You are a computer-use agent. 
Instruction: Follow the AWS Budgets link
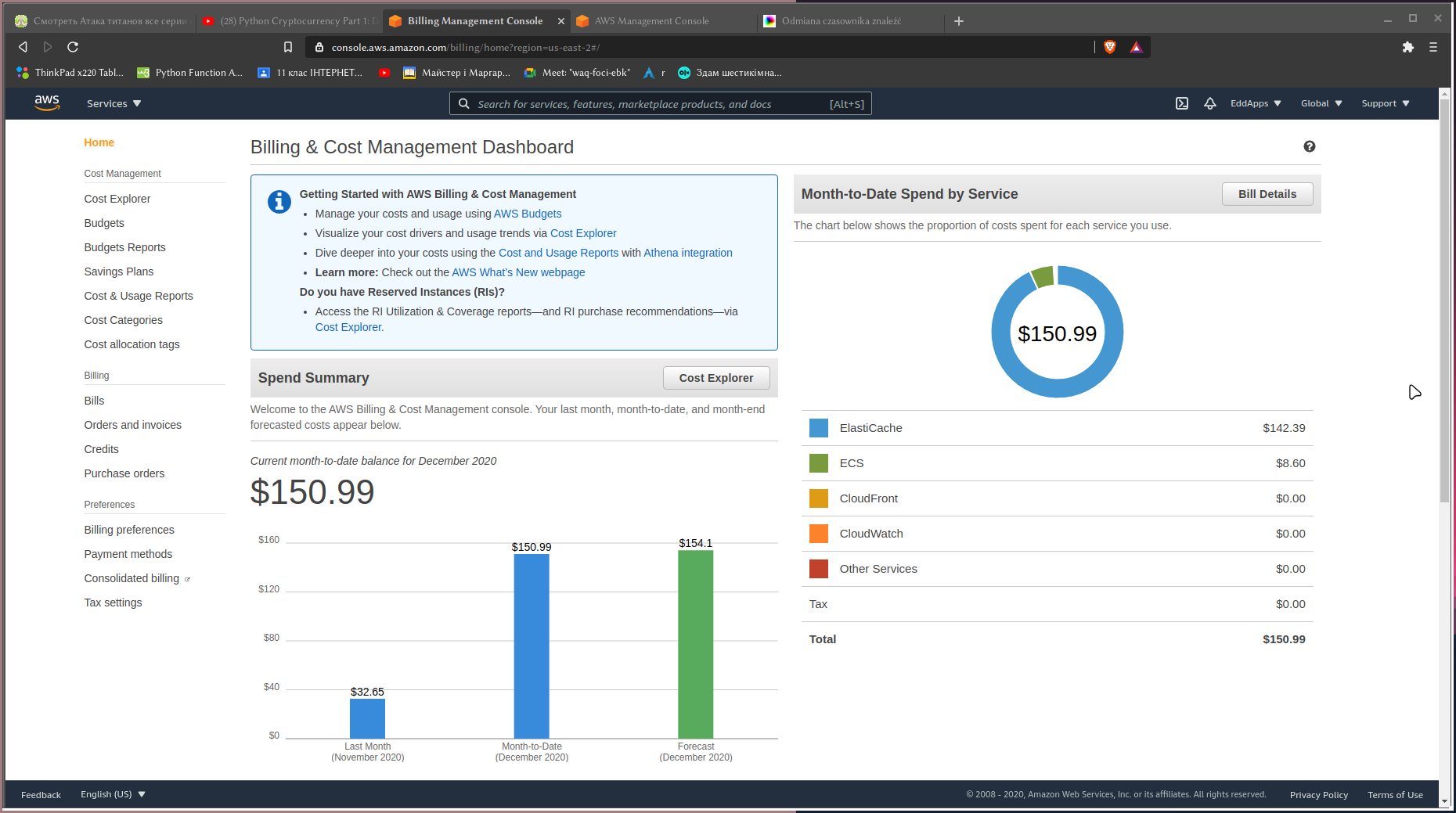528,214
